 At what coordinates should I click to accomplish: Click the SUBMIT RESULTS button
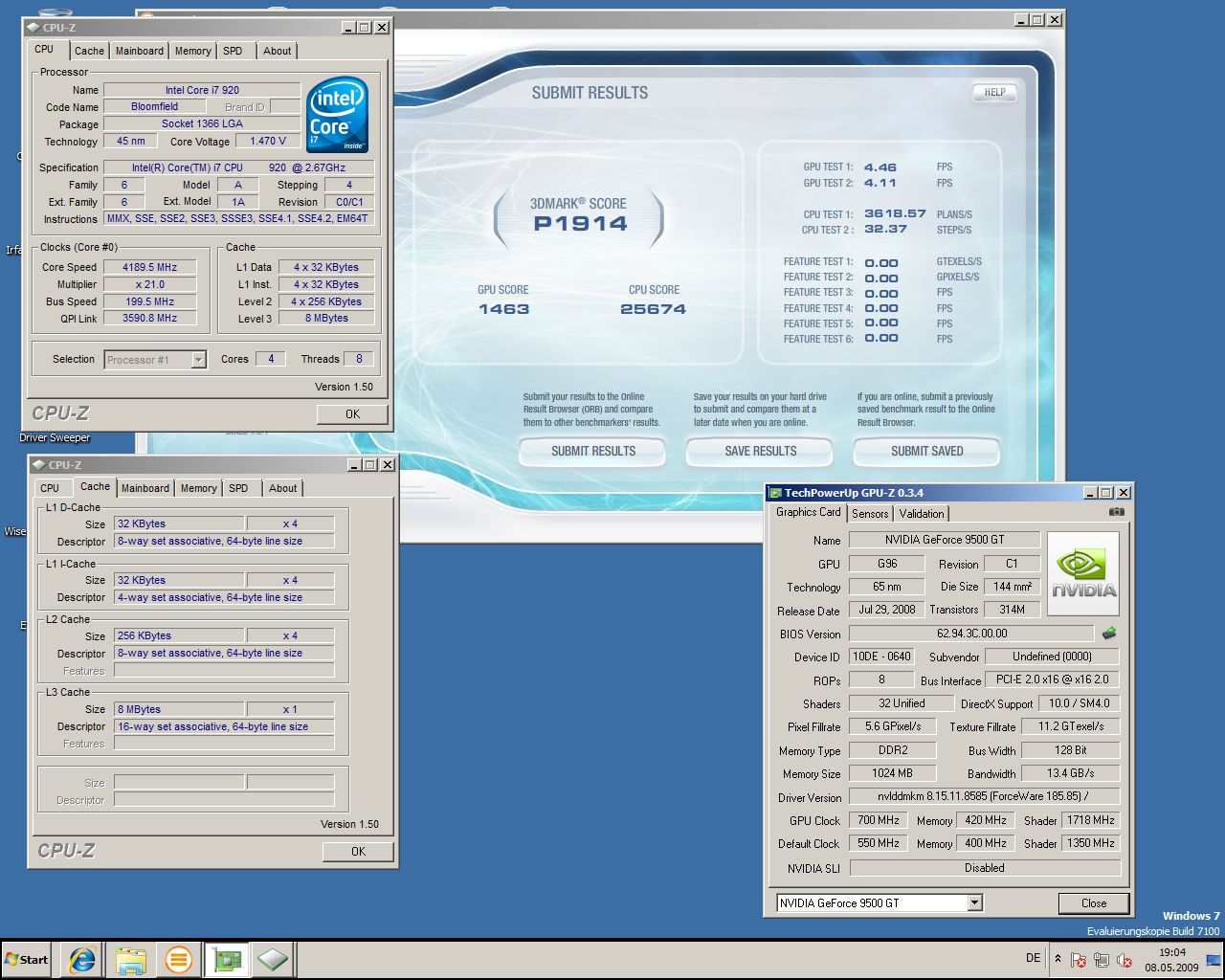(593, 451)
